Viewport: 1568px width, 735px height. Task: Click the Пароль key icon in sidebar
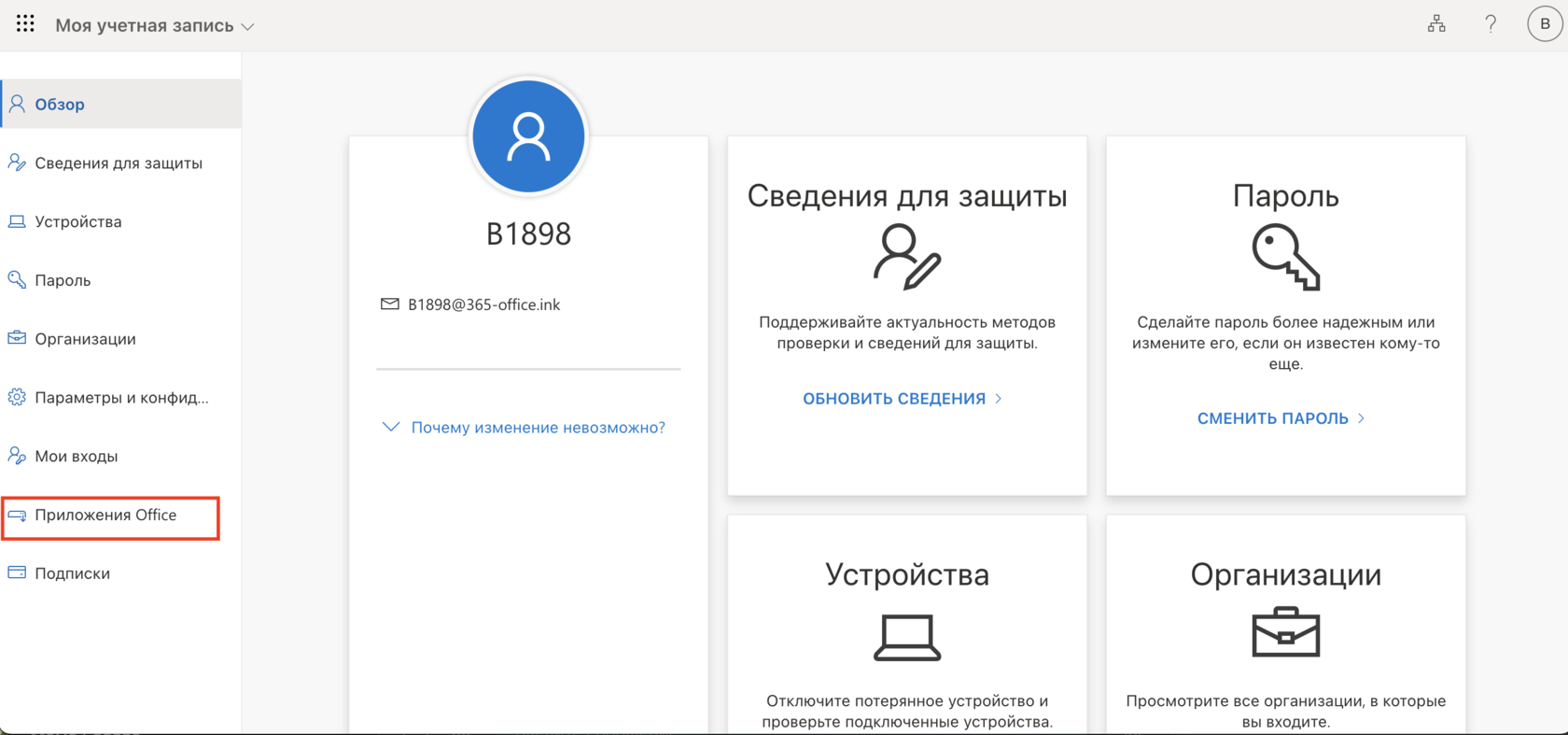(17, 280)
